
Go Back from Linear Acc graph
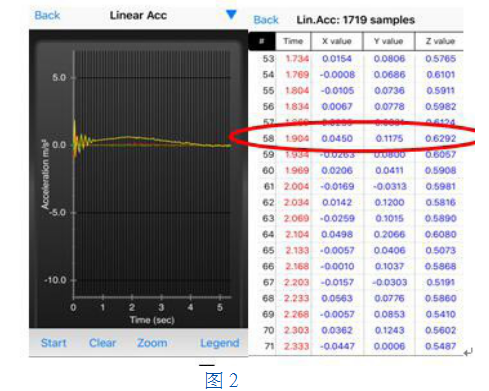[47, 15]
